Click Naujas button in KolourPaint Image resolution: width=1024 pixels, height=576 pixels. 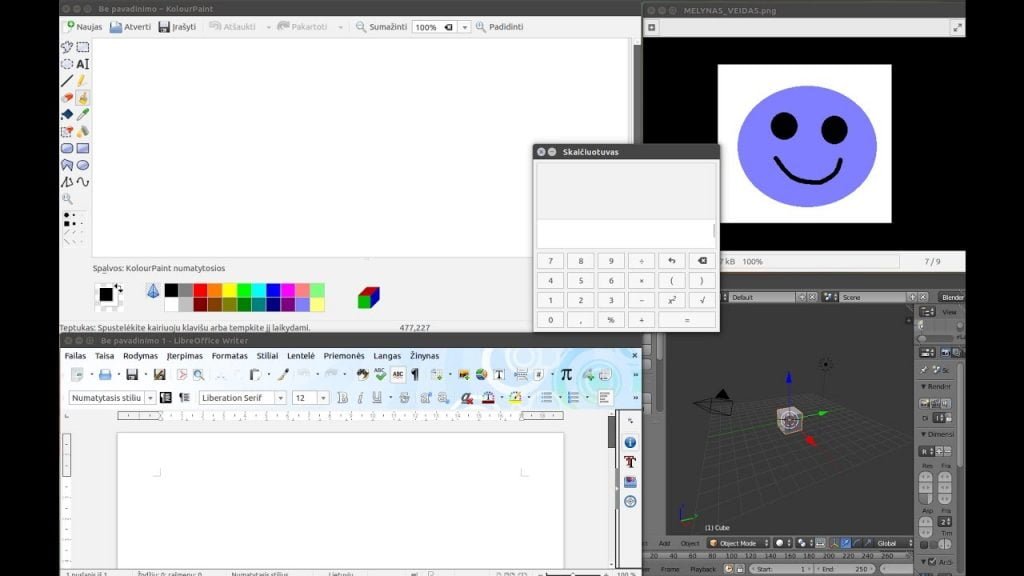tap(83, 27)
